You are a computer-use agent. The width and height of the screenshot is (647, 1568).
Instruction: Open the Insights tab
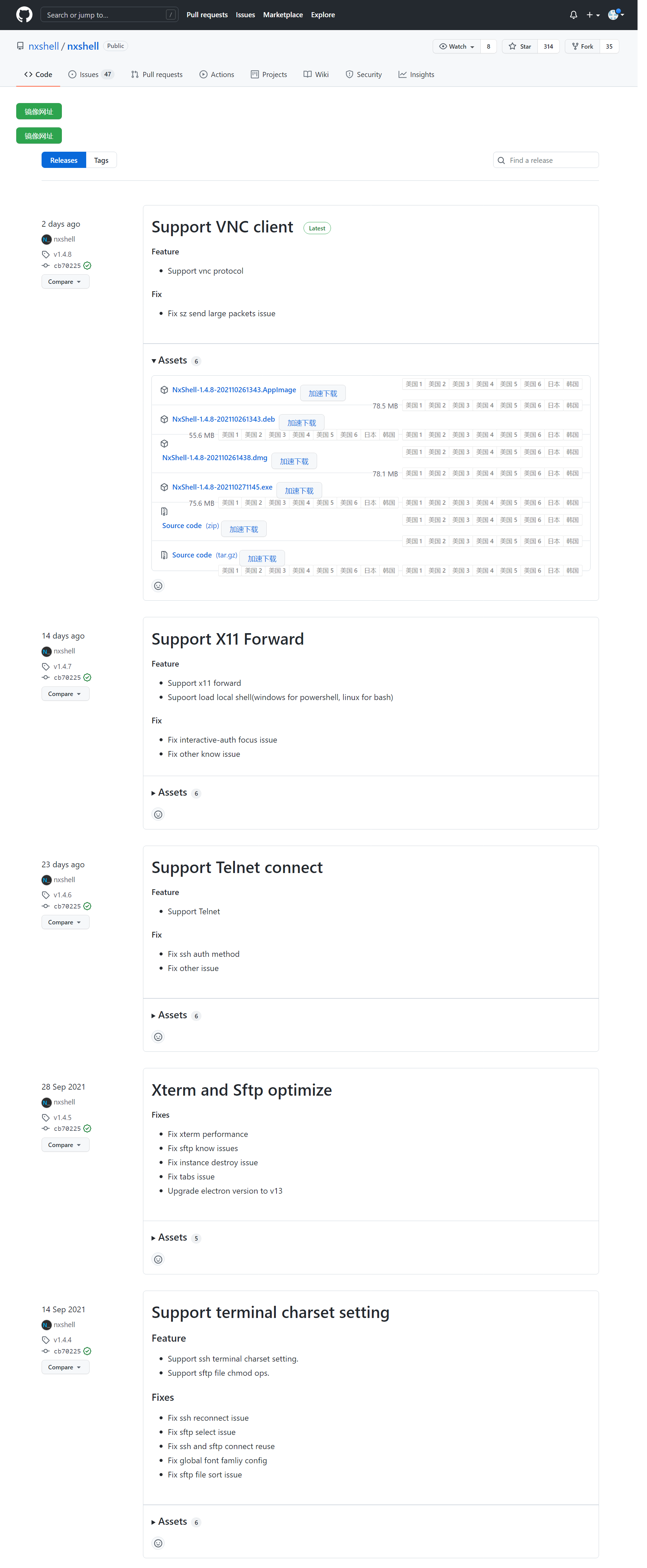point(416,74)
